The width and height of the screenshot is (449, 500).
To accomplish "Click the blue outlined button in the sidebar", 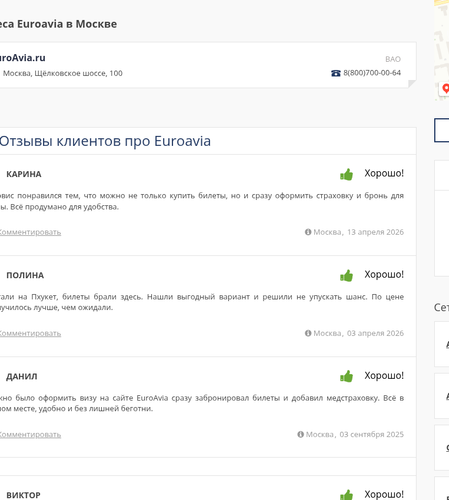I will pyautogui.click(x=442, y=130).
